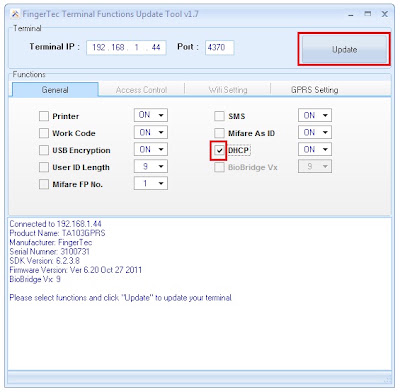The image size is (400, 392).
Task: Click the 'Serial Numner: 3100731' line
Action: [50, 252]
